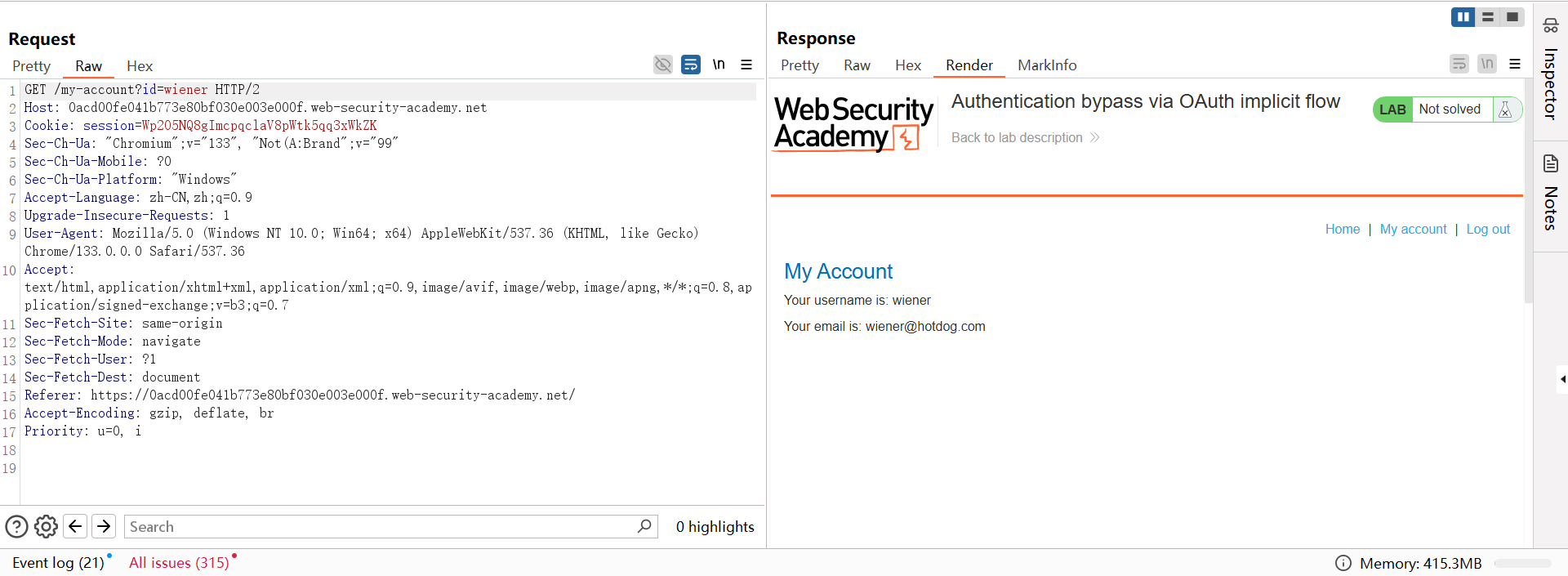Viewport: 1568px width, 576px height.
Task: Open search settings gear icon
Action: [x=46, y=527]
